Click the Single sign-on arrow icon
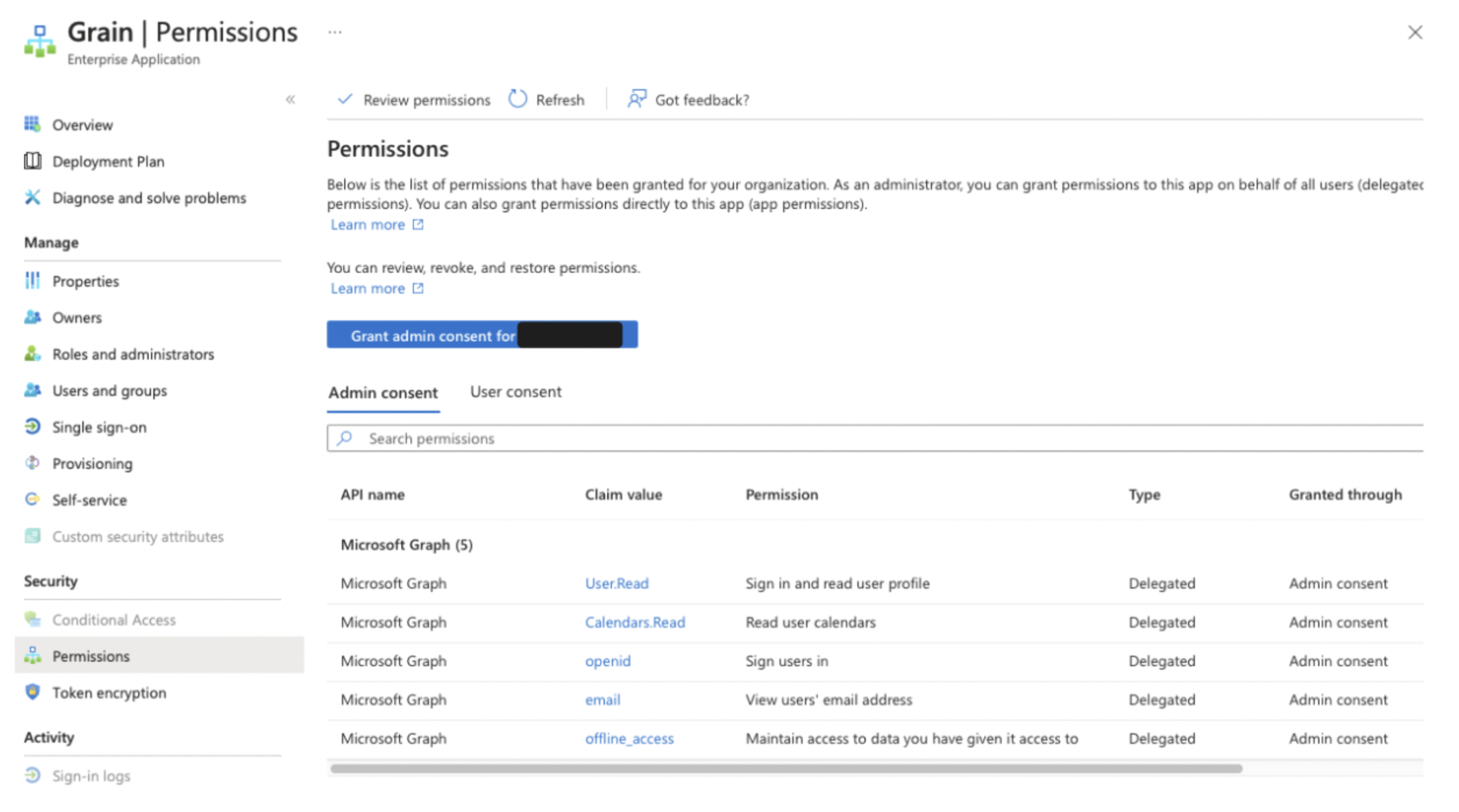1459x812 pixels. [33, 427]
